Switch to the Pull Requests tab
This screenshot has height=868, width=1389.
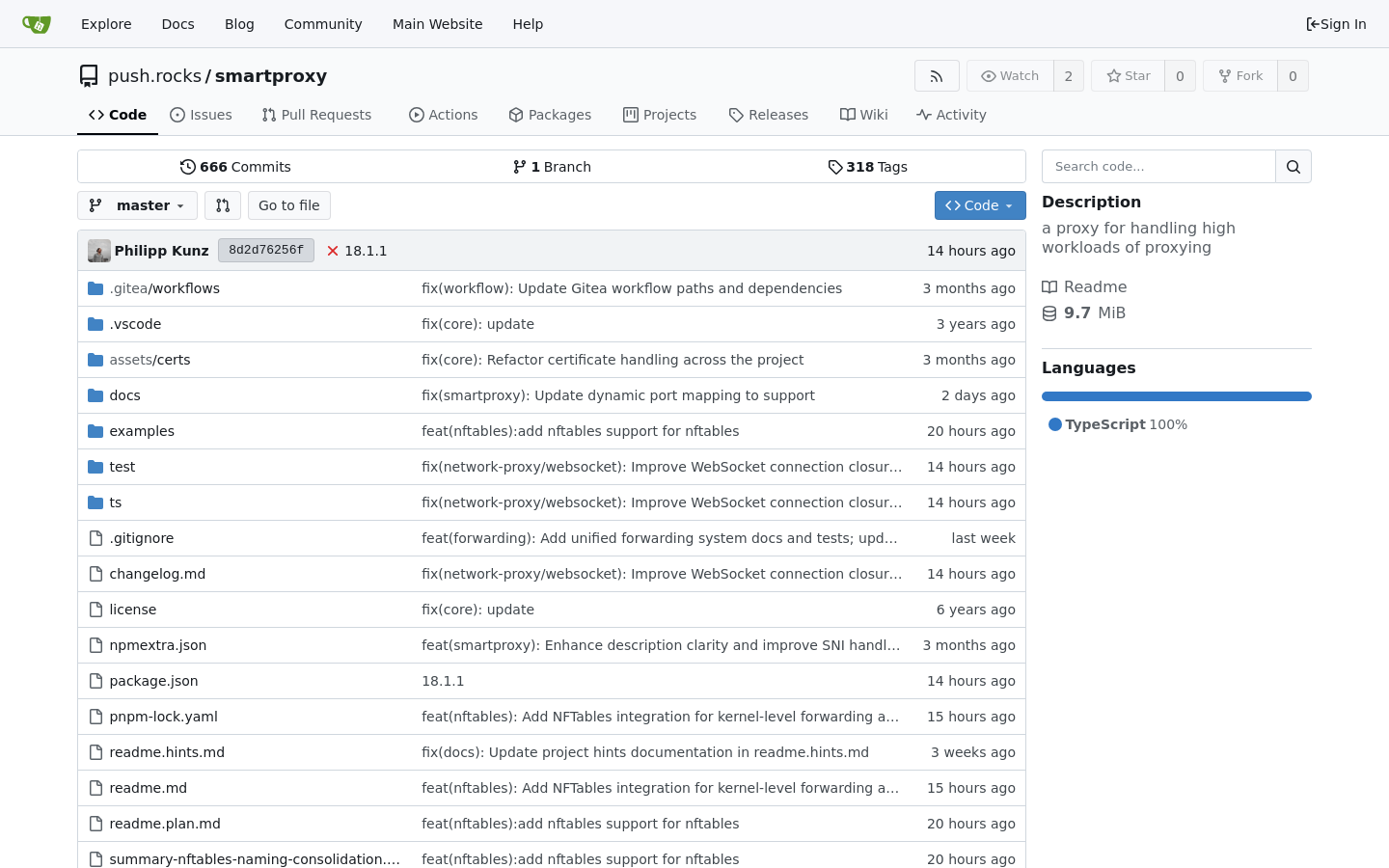click(316, 115)
